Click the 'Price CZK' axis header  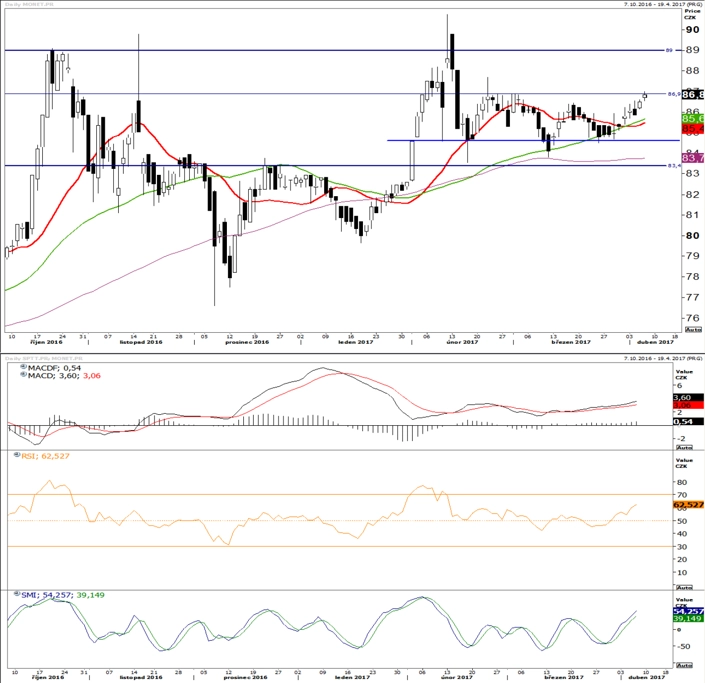[692, 14]
